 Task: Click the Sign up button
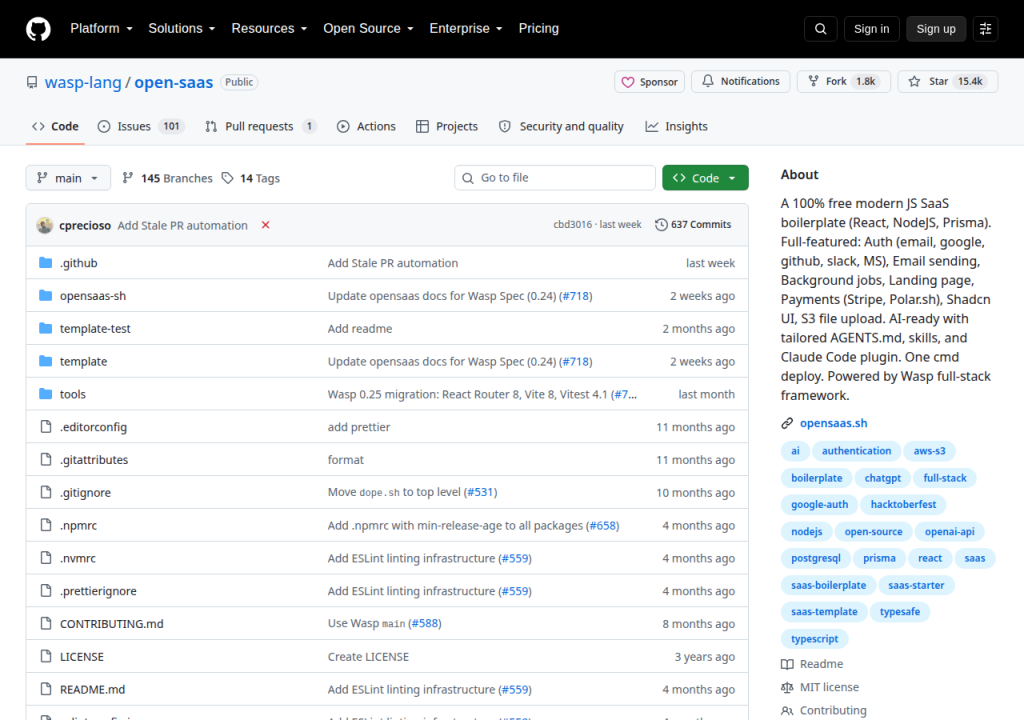[x=936, y=29]
